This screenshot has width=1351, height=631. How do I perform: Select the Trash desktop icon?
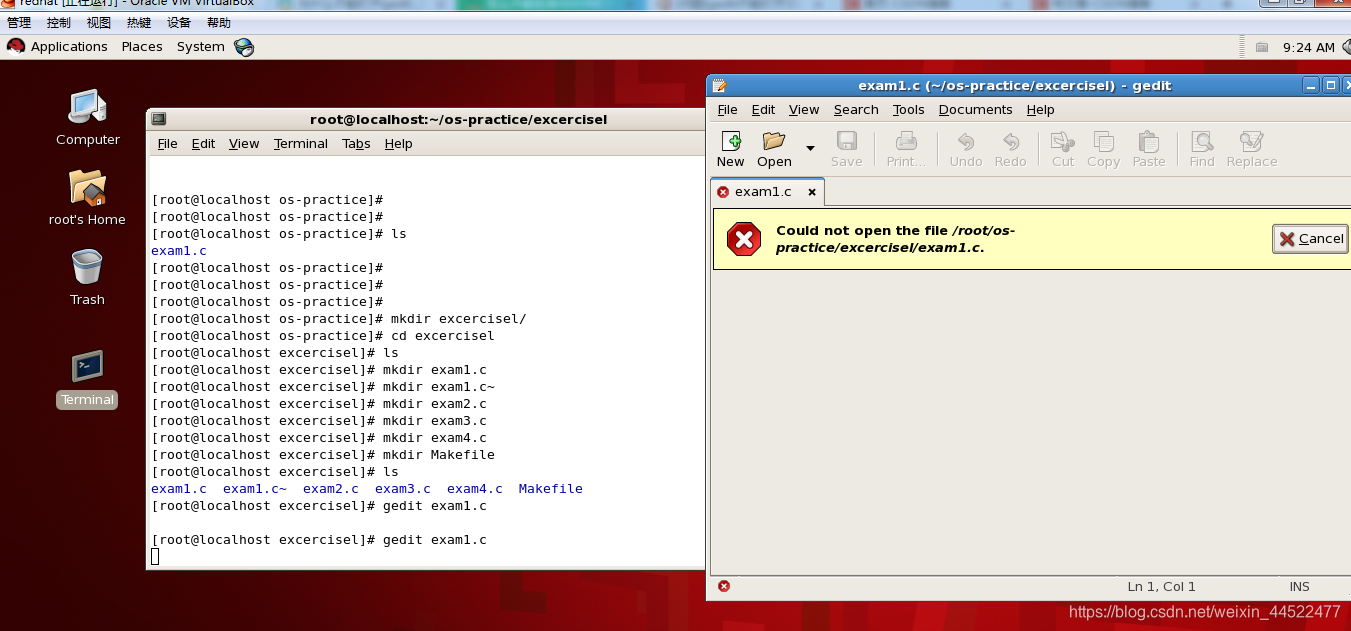click(87, 277)
